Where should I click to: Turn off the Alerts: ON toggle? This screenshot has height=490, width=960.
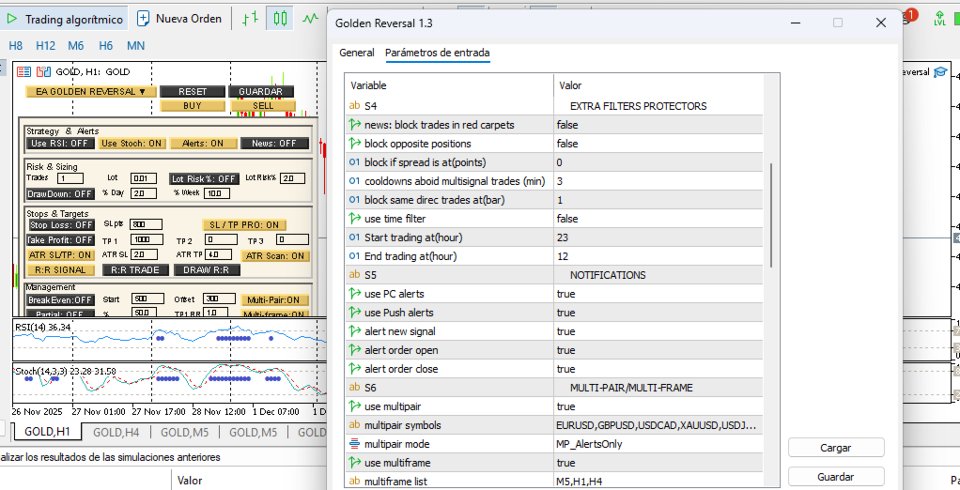(203, 143)
